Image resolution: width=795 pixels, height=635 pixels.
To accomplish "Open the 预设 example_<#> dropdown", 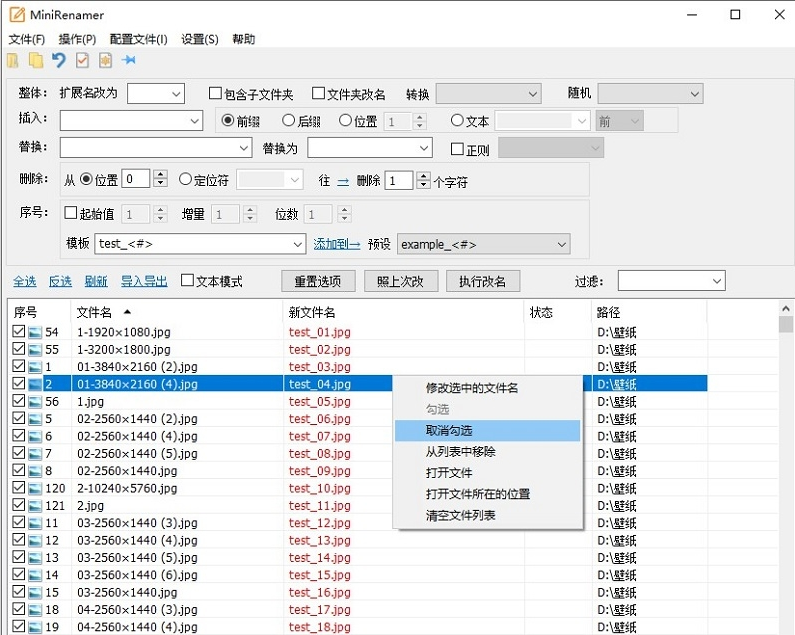I will tap(561, 244).
